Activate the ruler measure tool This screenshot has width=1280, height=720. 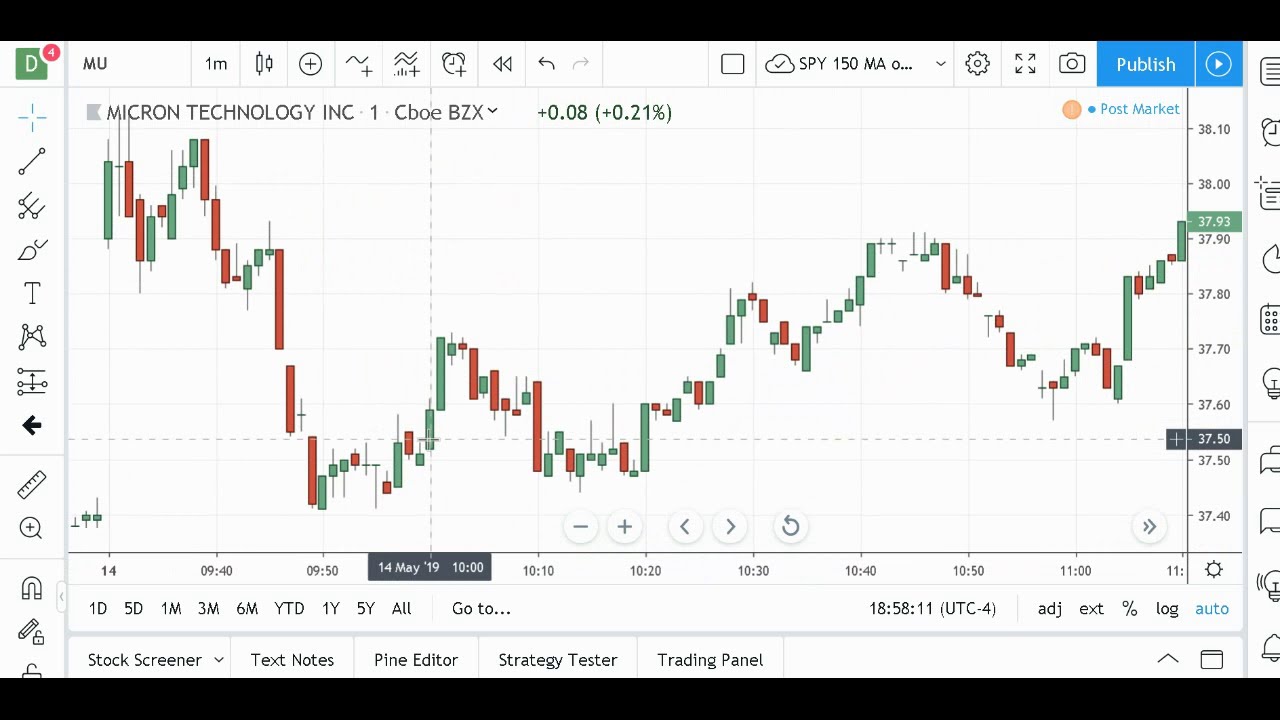[x=32, y=484]
